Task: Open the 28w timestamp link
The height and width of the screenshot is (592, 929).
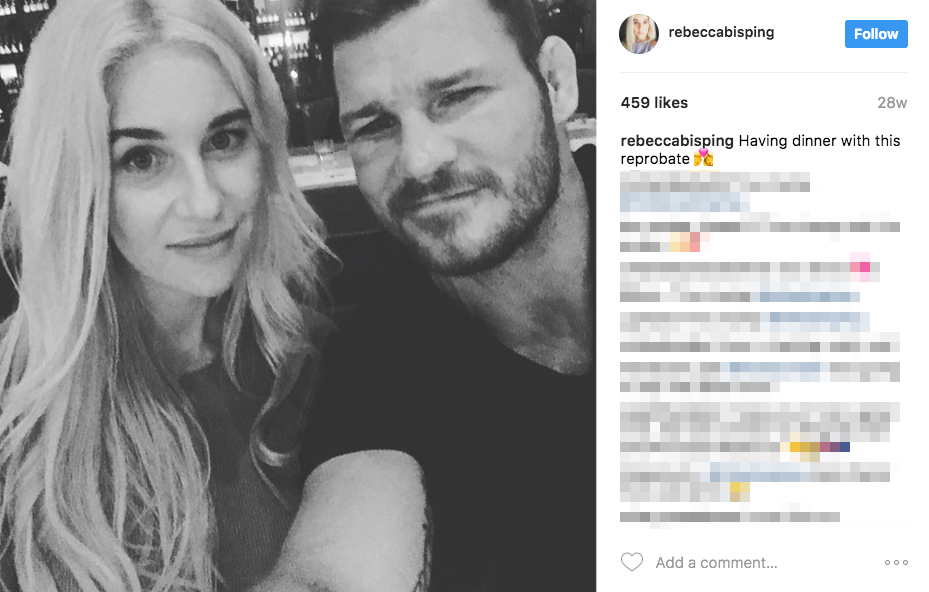Action: [x=892, y=103]
